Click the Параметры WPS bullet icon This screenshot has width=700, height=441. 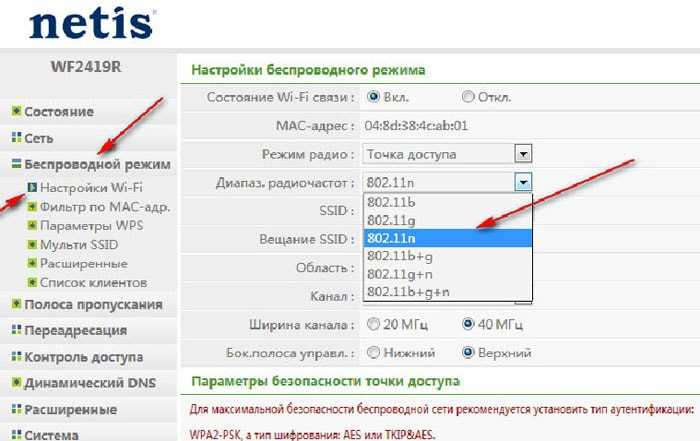click(32, 225)
